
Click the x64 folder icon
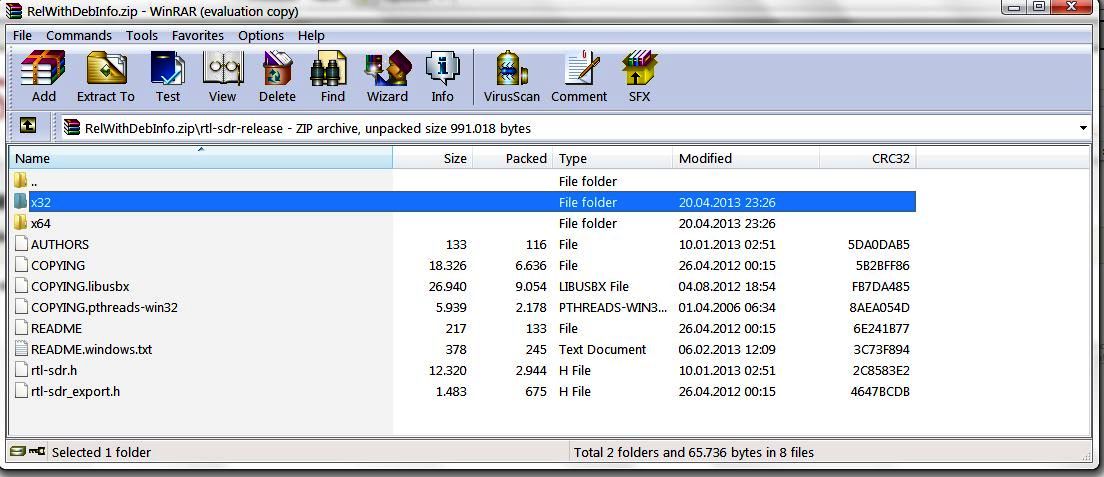(x=20, y=223)
